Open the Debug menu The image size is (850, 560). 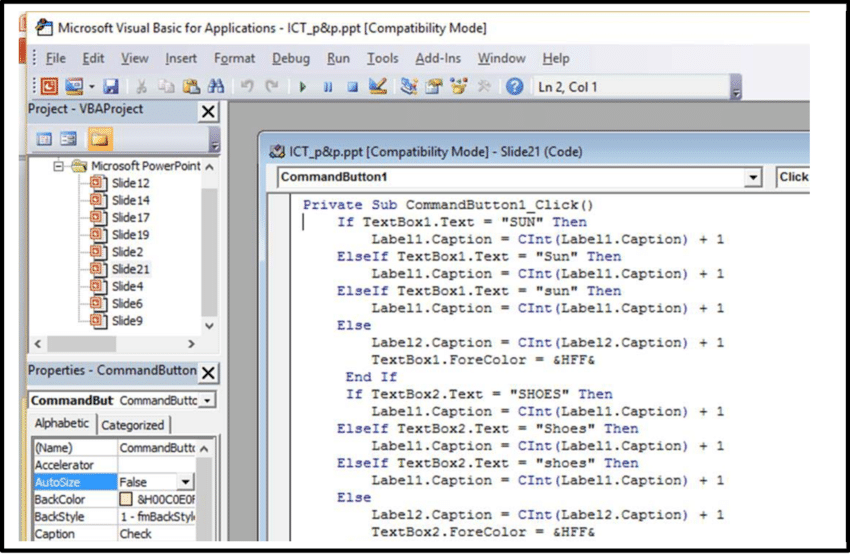click(290, 58)
